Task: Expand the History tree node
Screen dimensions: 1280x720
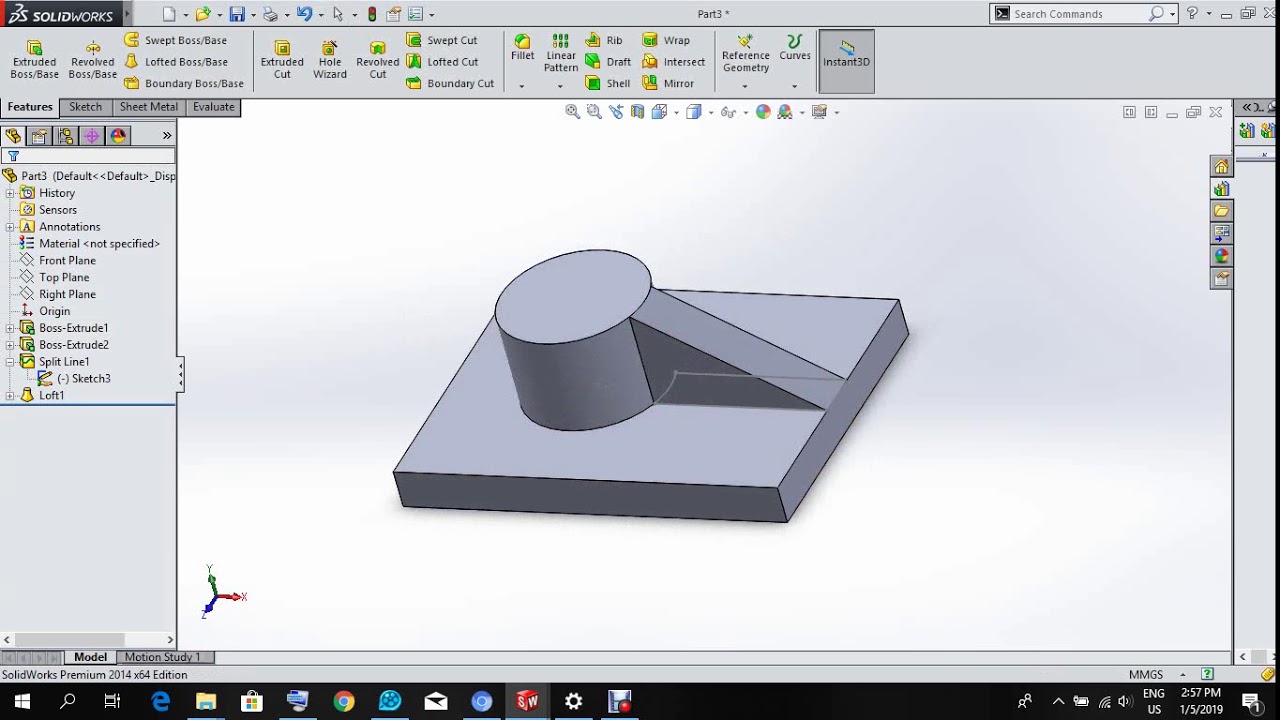Action: point(10,193)
